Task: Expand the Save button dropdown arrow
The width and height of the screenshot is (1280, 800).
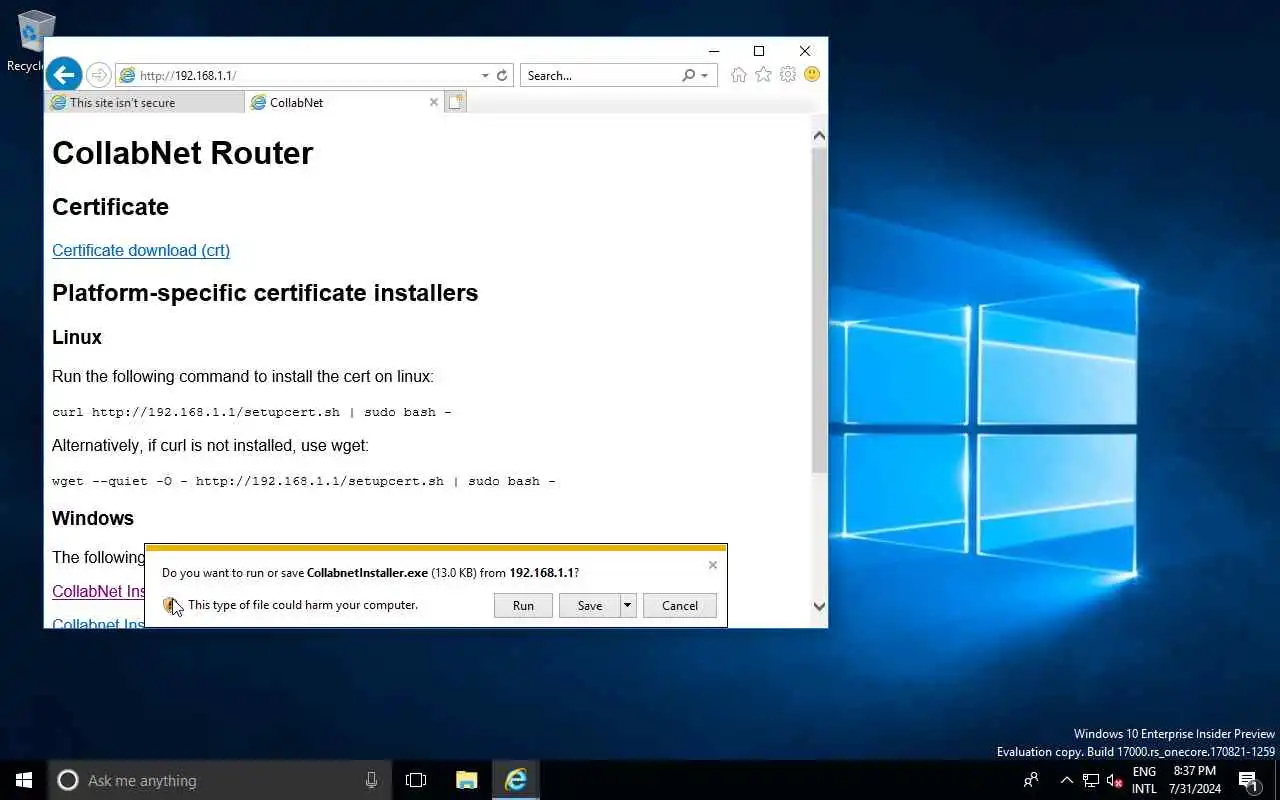Action: 628,605
